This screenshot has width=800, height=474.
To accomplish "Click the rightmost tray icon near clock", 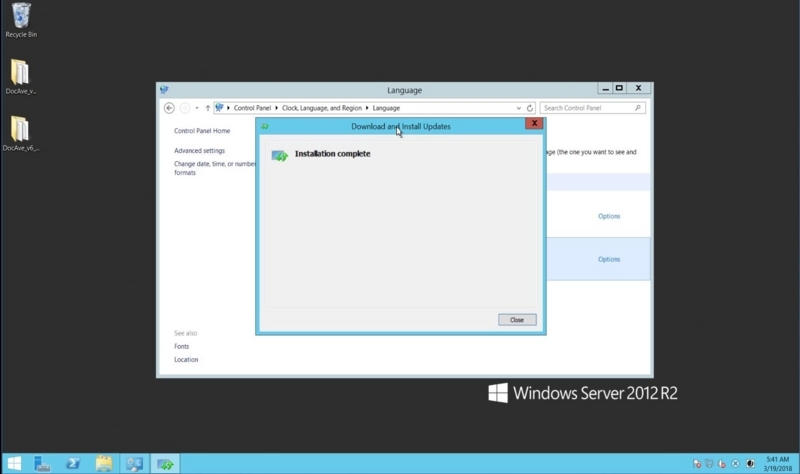I will pos(750,463).
